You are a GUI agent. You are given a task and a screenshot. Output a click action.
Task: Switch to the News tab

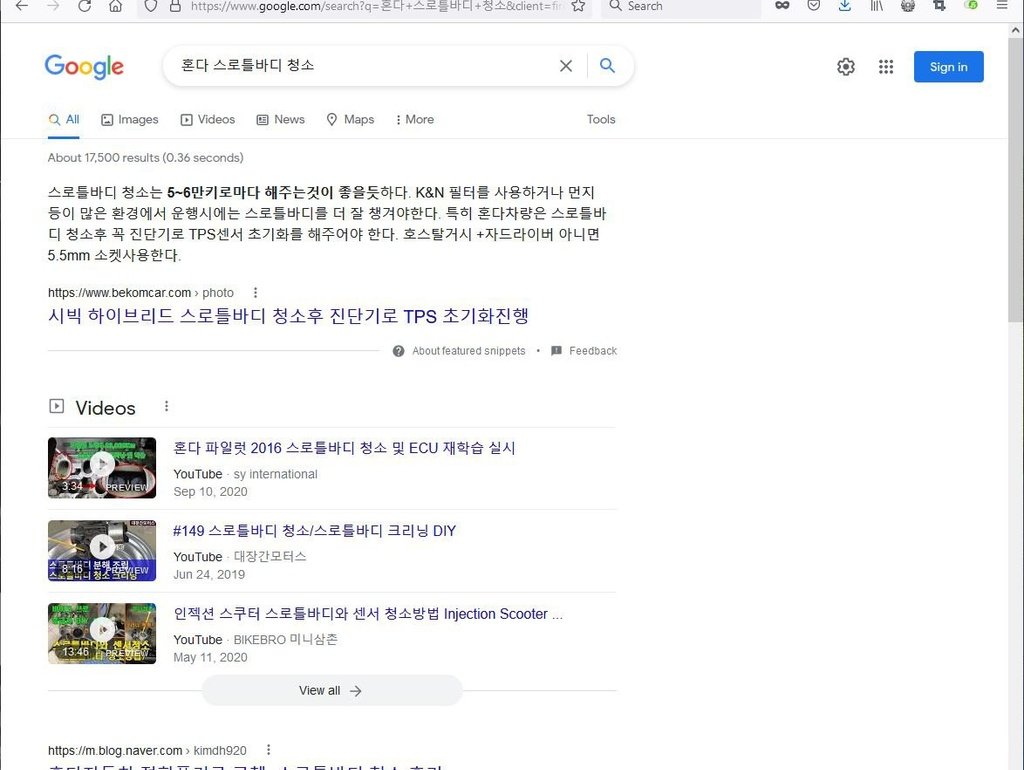point(280,119)
